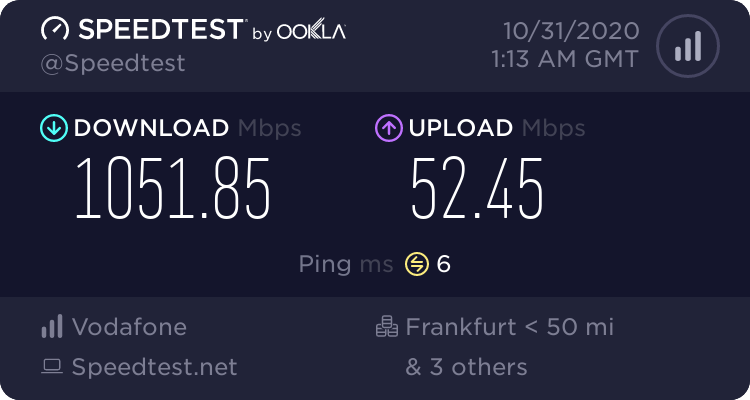Click the cyan download arrow icon
This screenshot has height=400, width=750.
53,128
